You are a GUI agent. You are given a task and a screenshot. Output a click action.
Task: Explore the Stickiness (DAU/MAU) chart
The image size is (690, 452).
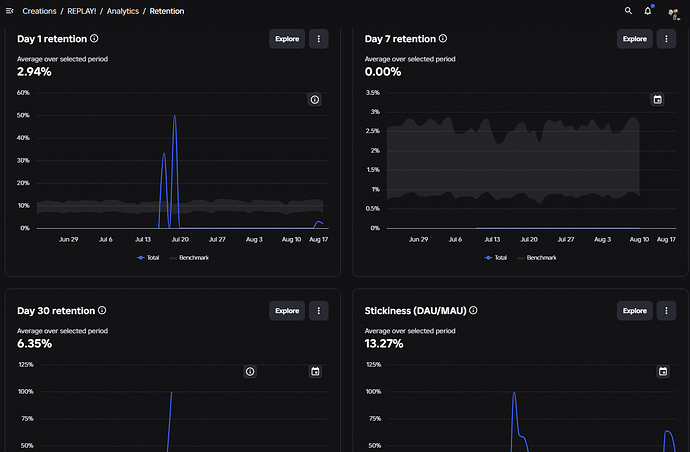tap(635, 311)
